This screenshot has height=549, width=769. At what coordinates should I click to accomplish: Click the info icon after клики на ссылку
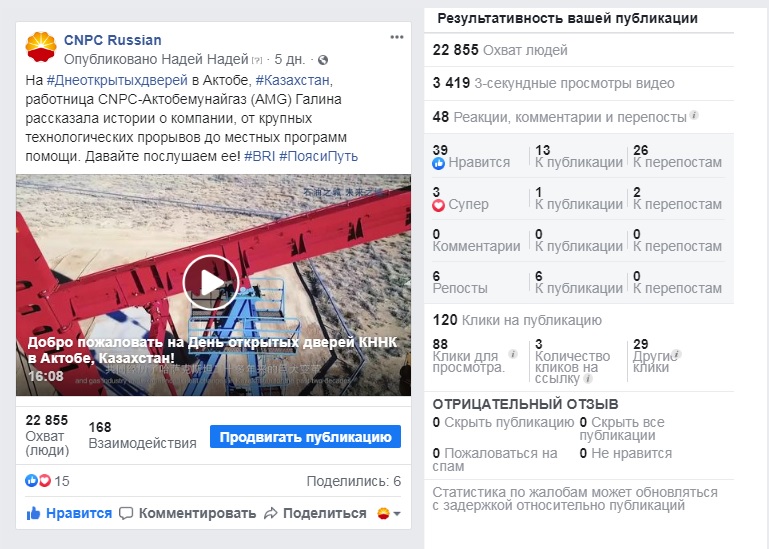pyautogui.click(x=588, y=379)
